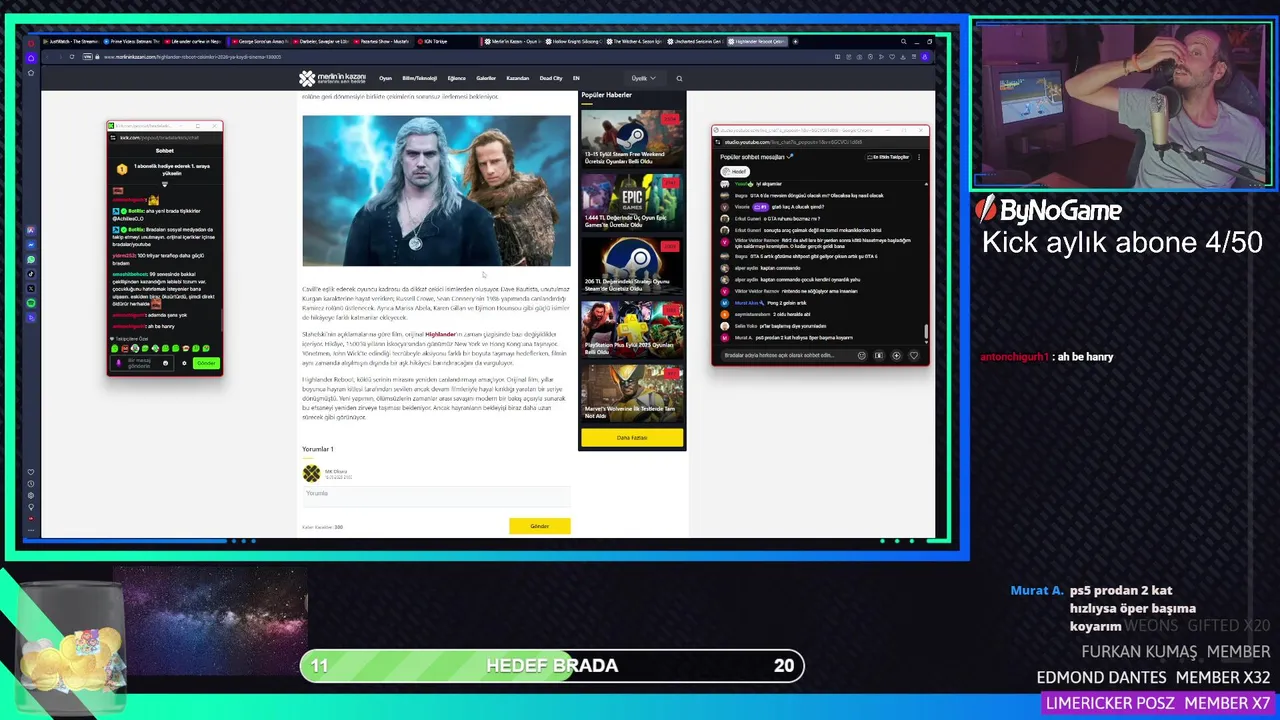This screenshot has width=1280, height=720.
Task: Click browser sidebar WhatsApp icon
Action: tap(31, 259)
